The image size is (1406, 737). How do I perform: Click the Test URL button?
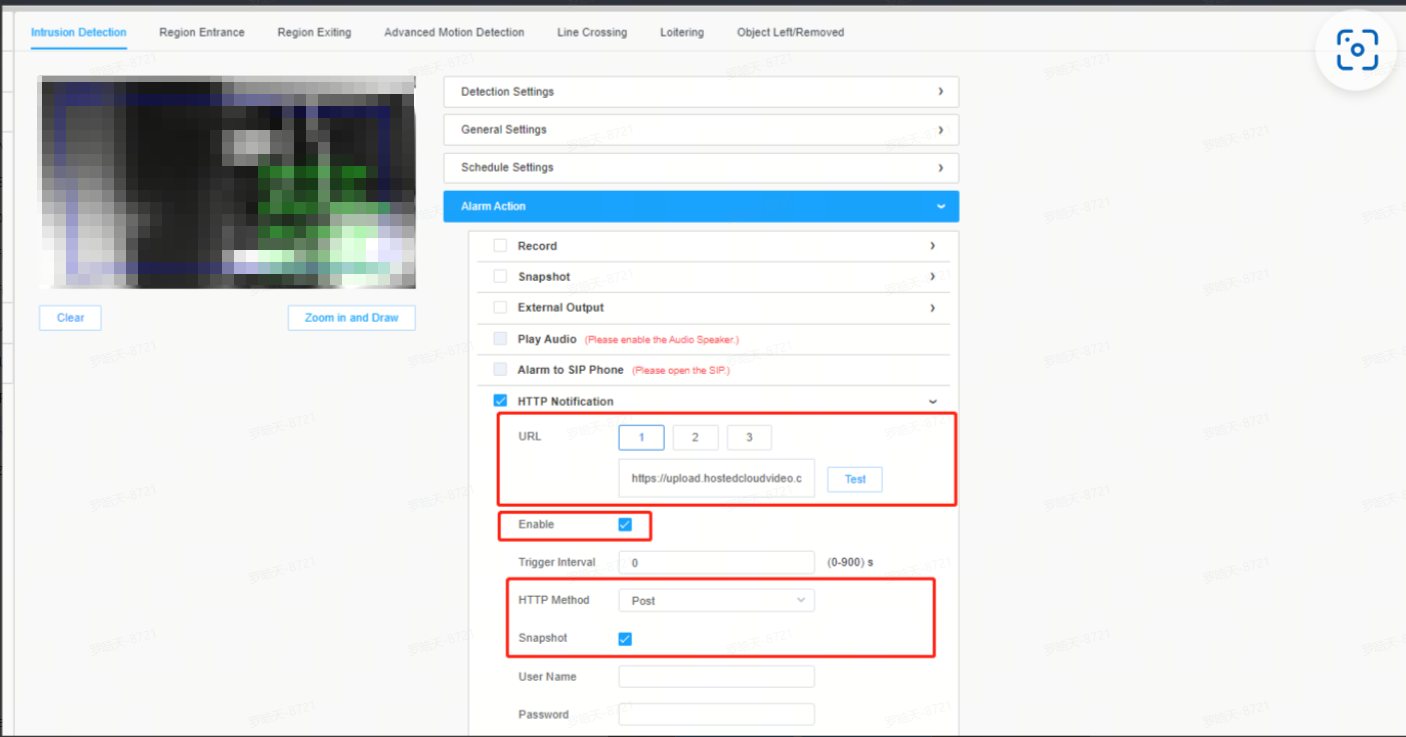click(x=855, y=479)
